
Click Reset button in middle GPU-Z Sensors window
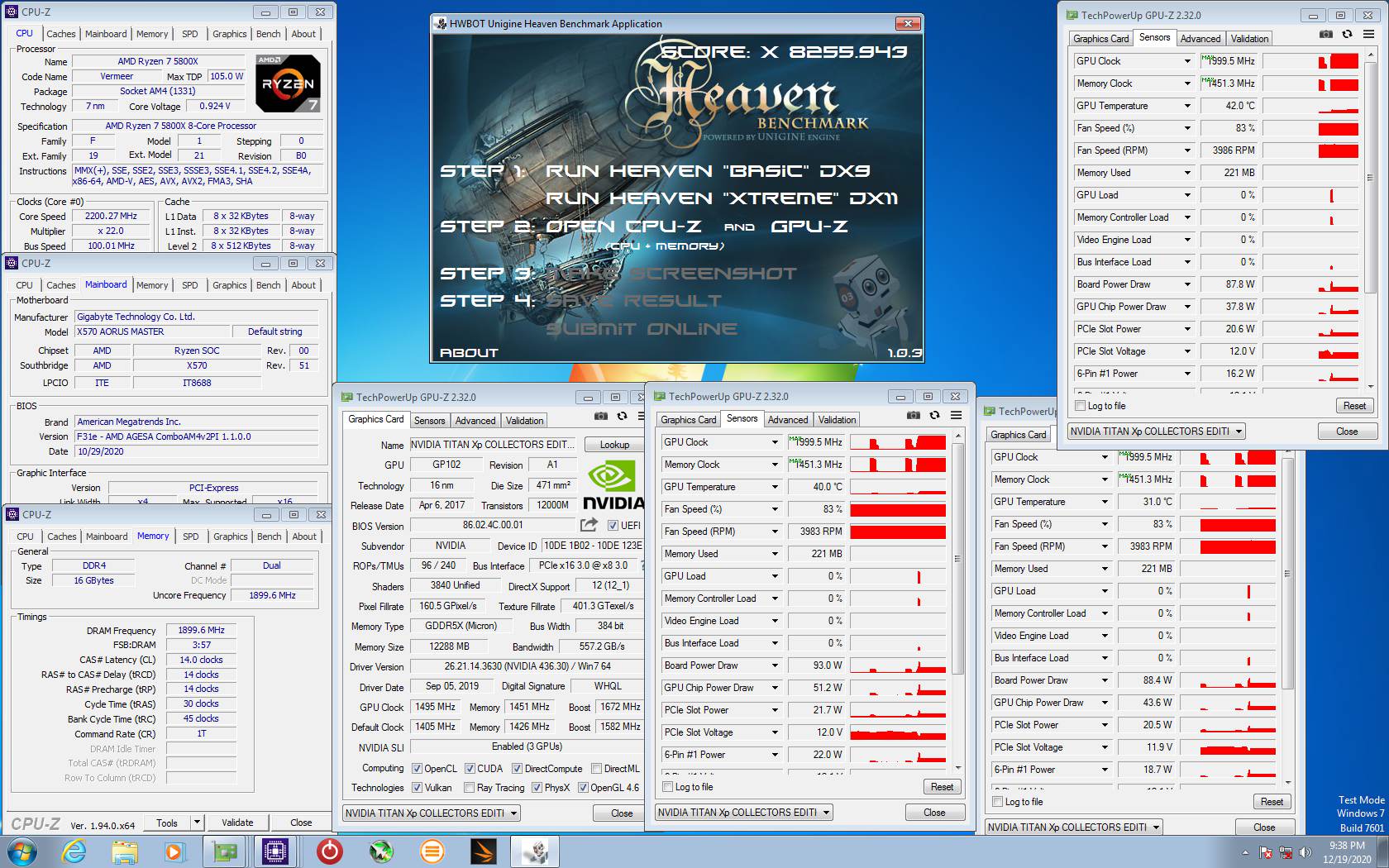tap(942, 787)
